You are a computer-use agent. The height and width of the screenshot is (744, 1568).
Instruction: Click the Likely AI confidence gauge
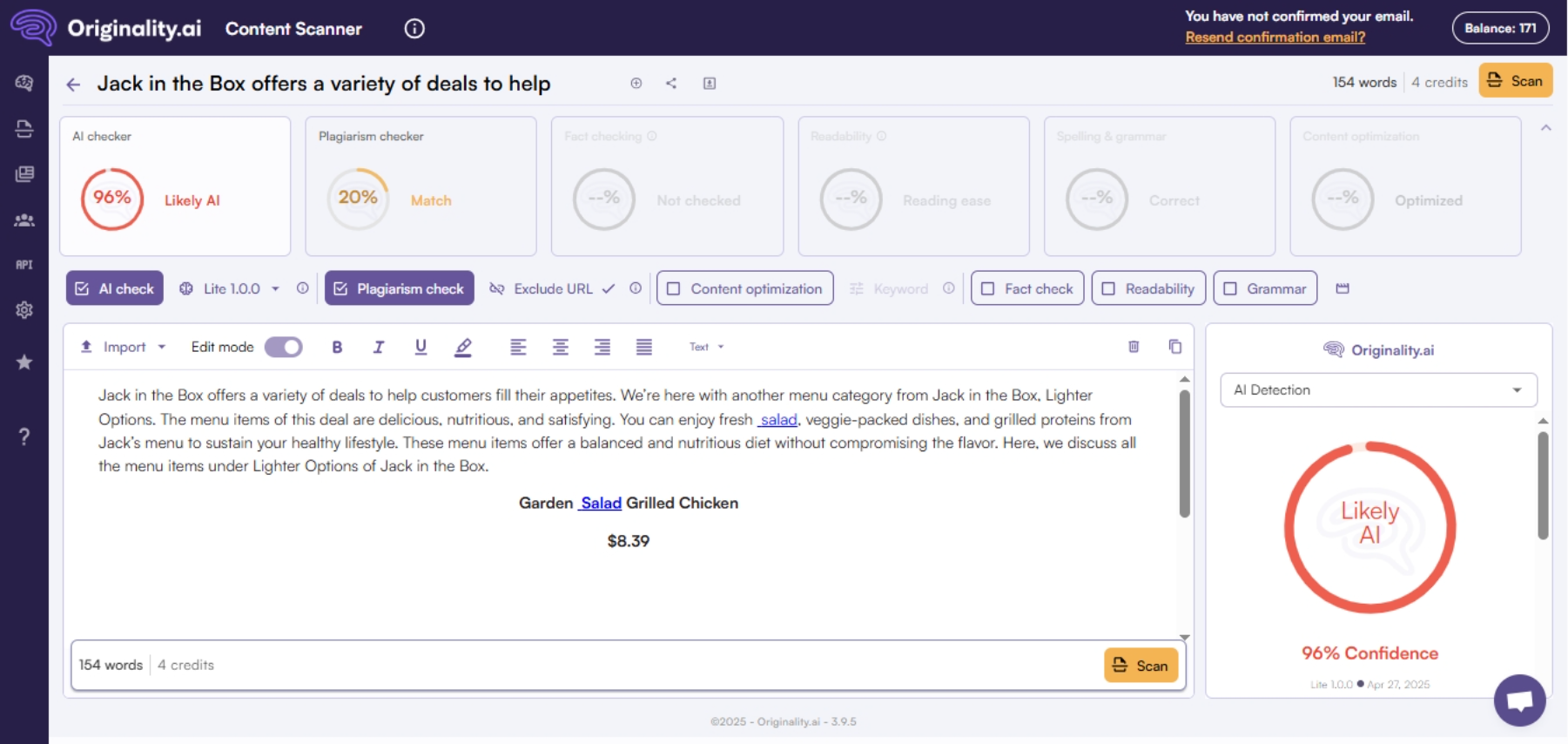1370,528
